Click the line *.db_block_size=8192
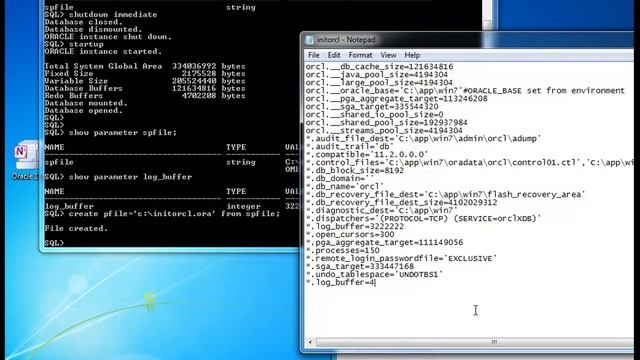This screenshot has height=360, width=640. click(x=355, y=171)
